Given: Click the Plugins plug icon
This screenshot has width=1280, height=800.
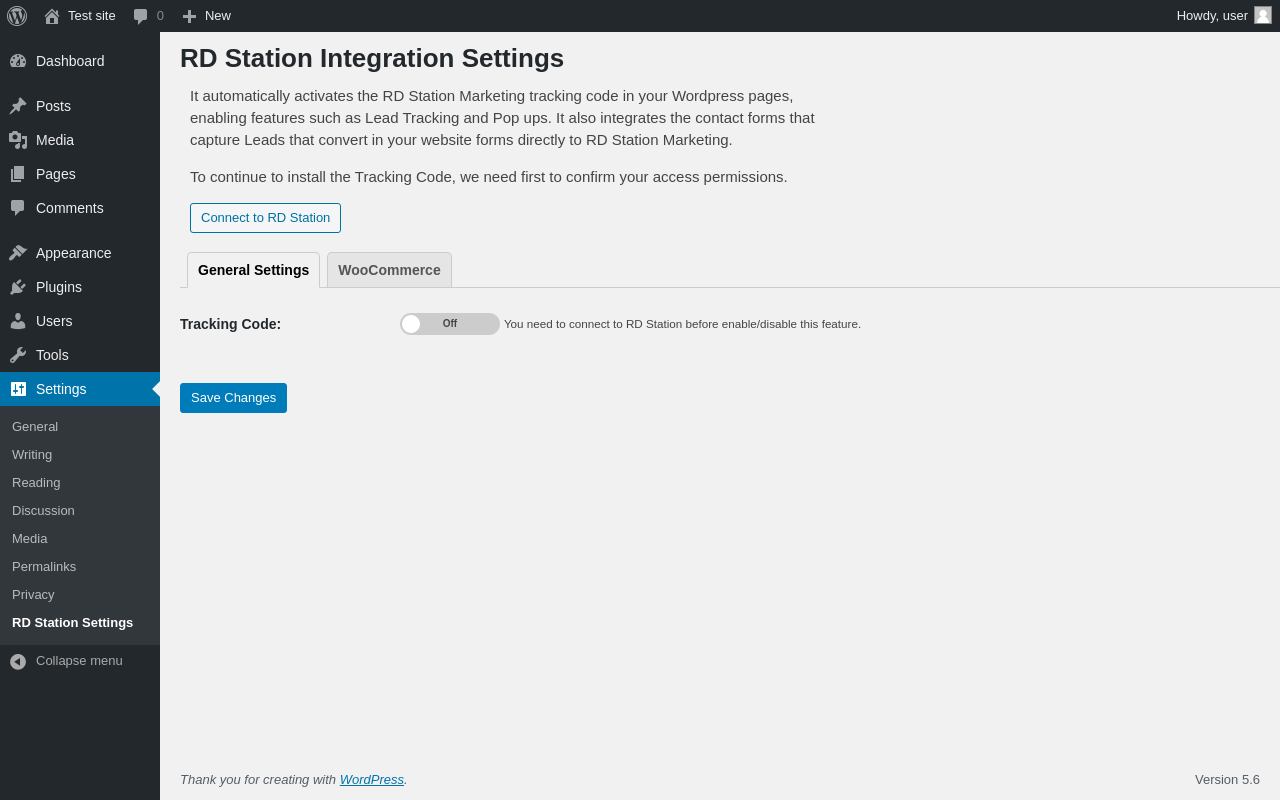Looking at the screenshot, I should pyautogui.click(x=18, y=287).
